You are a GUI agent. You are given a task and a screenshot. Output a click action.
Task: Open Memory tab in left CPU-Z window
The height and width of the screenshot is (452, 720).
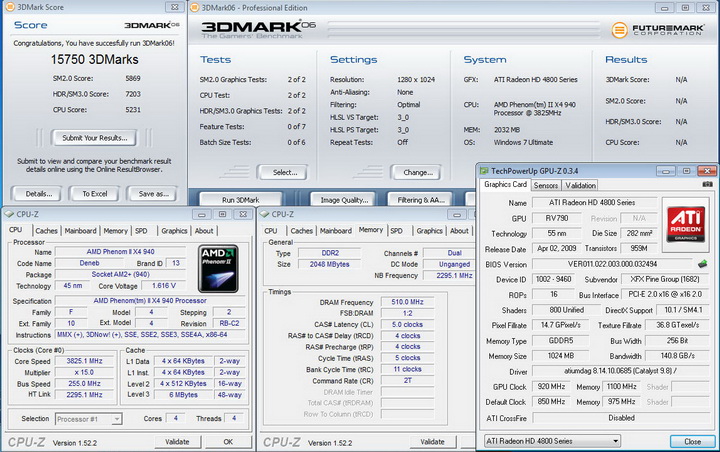tap(115, 231)
